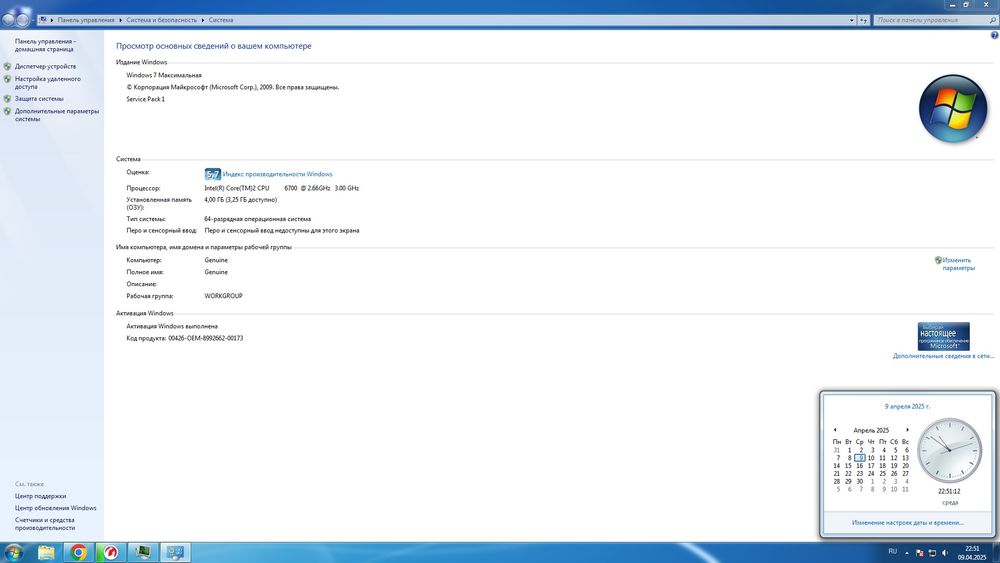
Task: Open Счетчики и средства производительности link
Action: [45, 524]
